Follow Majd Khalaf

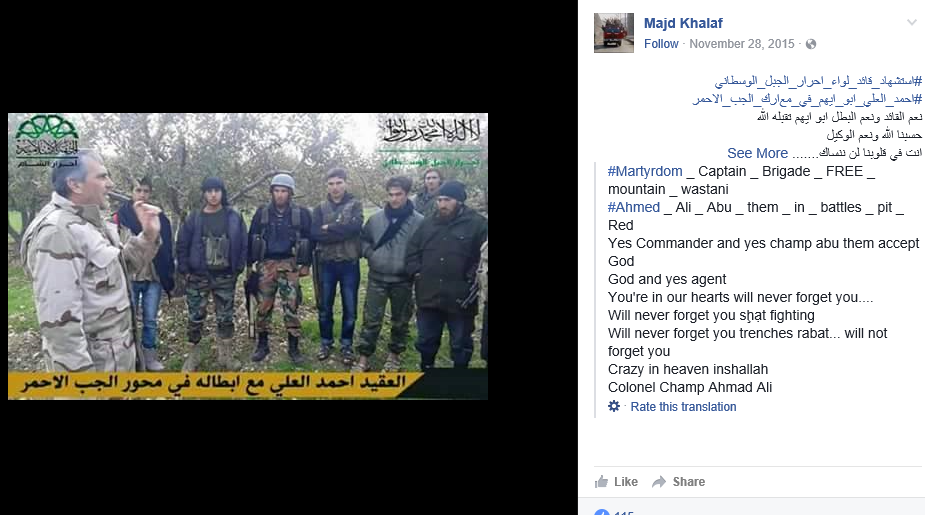click(x=661, y=44)
